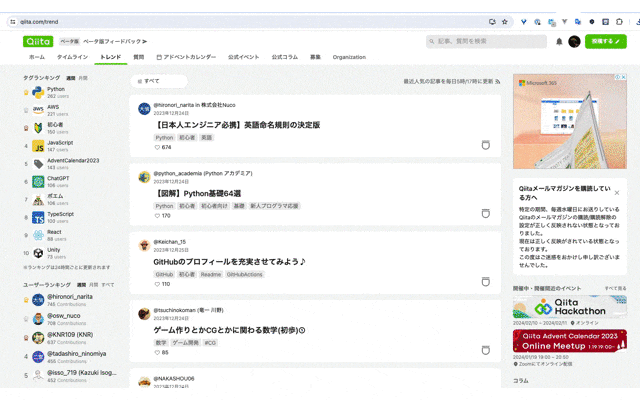Open article 【日本人エンジニア必携】英語命名規則の決定版
The height and width of the screenshot is (400, 640).
click(x=237, y=125)
